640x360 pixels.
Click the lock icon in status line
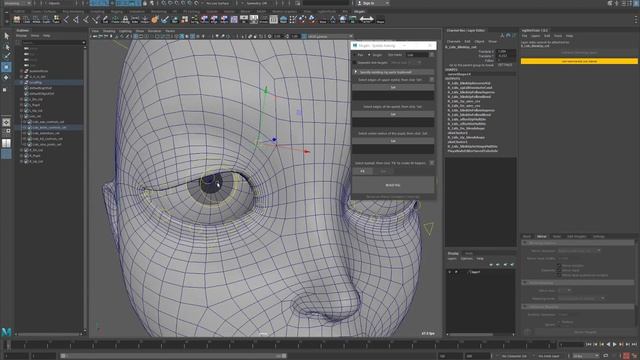(x=144, y=3)
